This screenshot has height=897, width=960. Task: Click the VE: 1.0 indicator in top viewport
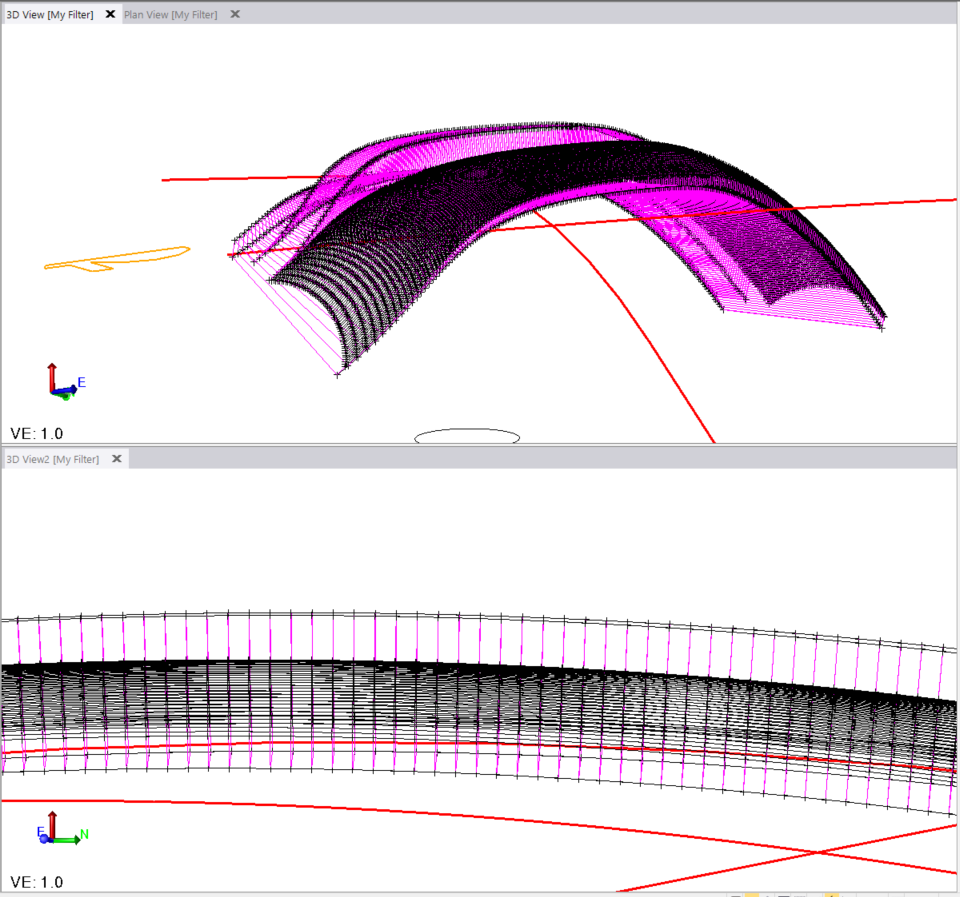coord(36,433)
